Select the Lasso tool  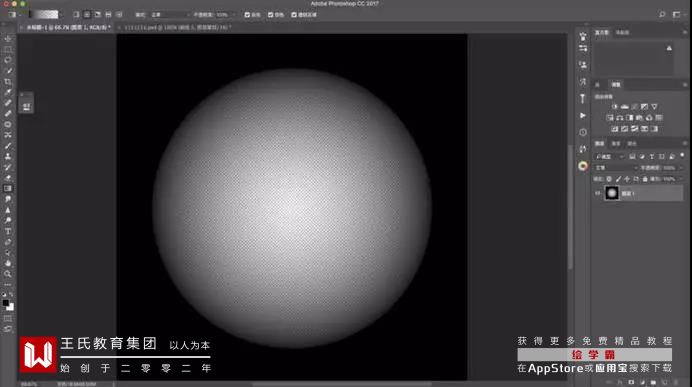(x=8, y=60)
